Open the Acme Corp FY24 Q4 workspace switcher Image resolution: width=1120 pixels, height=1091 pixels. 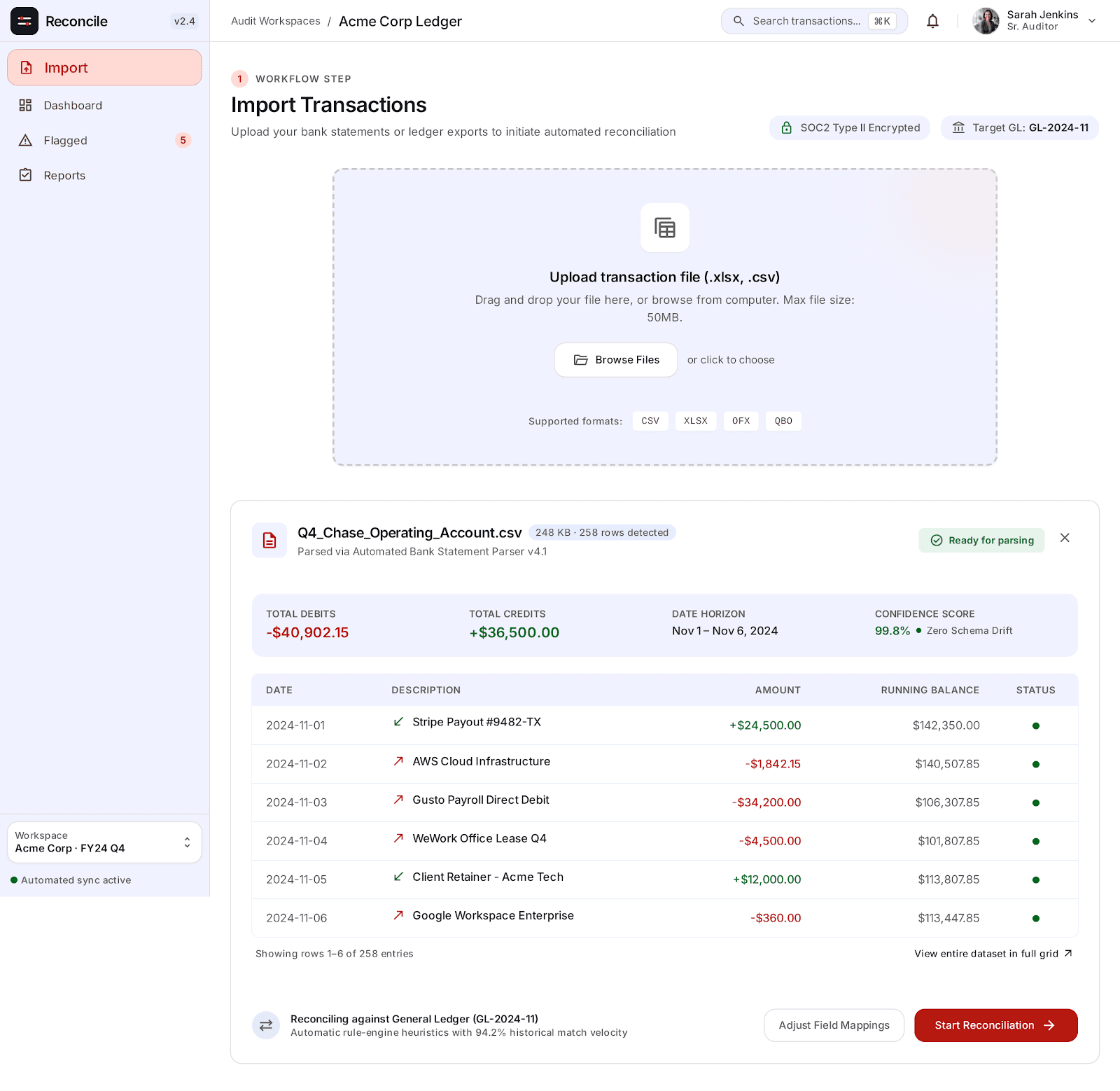(104, 842)
